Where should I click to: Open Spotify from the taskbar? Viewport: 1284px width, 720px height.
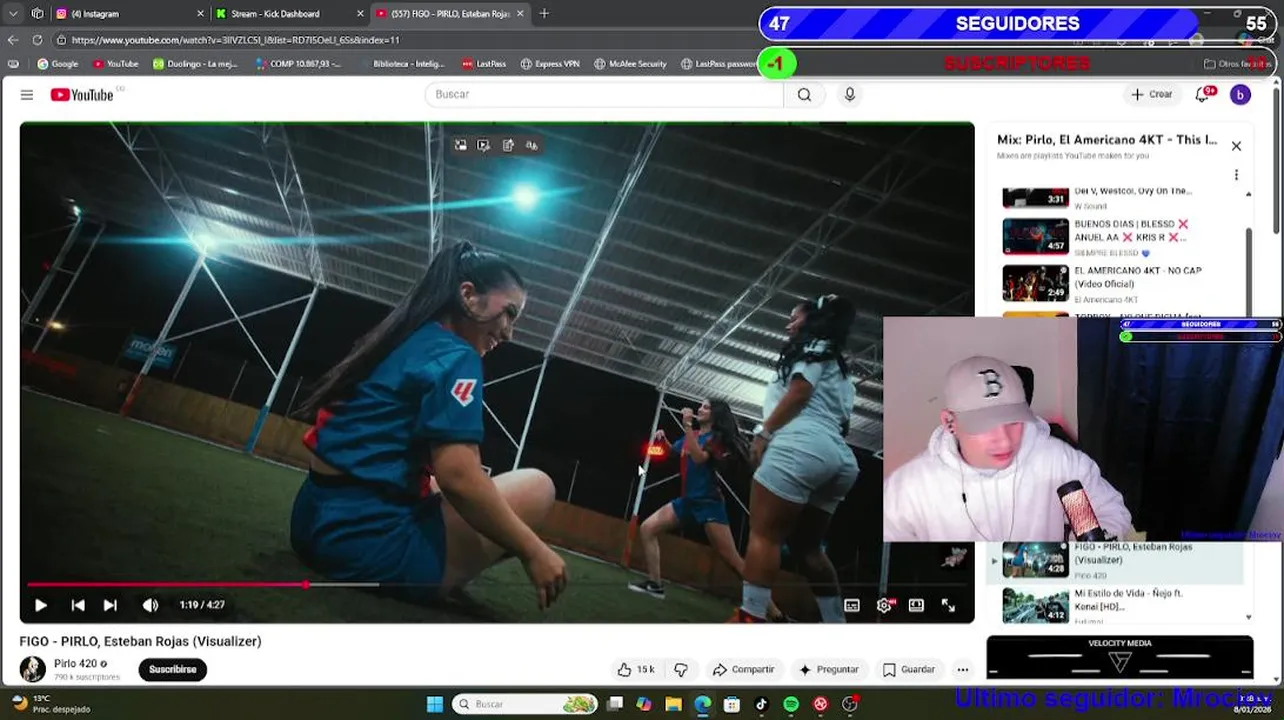pos(791,704)
